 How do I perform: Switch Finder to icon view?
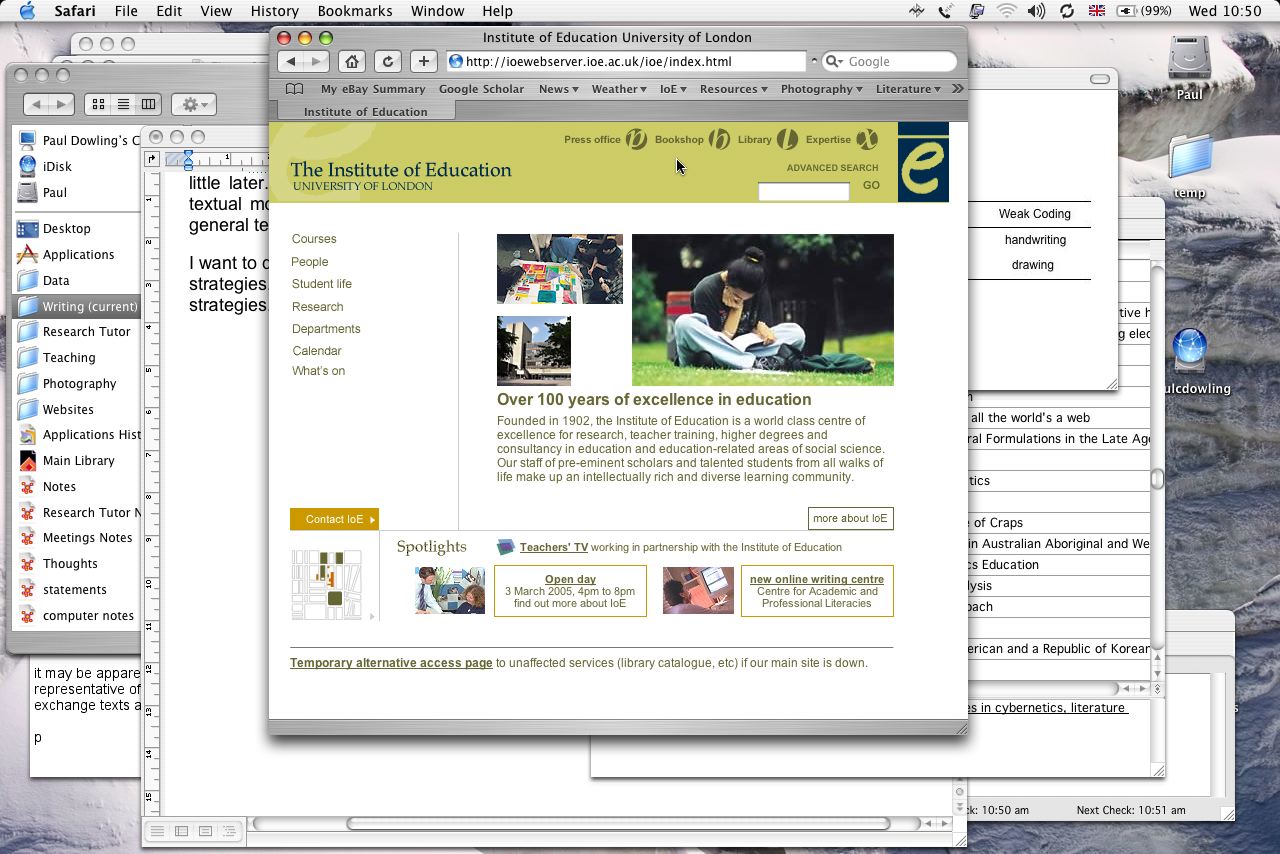(x=98, y=104)
